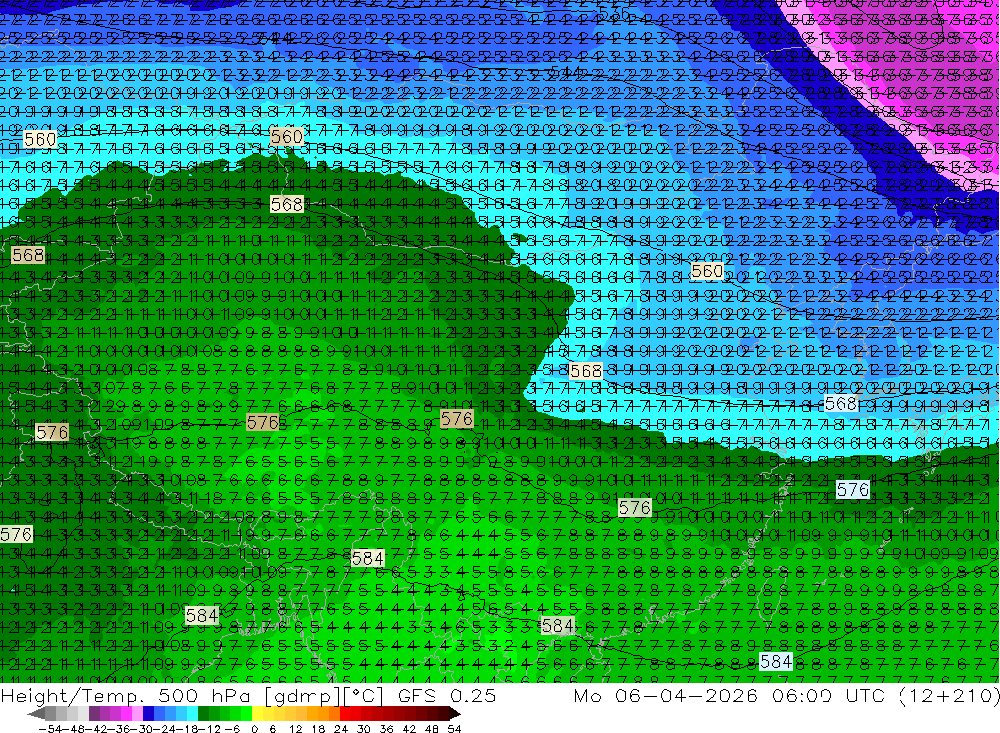Pick the cyan legend swatch above -18

[192, 714]
